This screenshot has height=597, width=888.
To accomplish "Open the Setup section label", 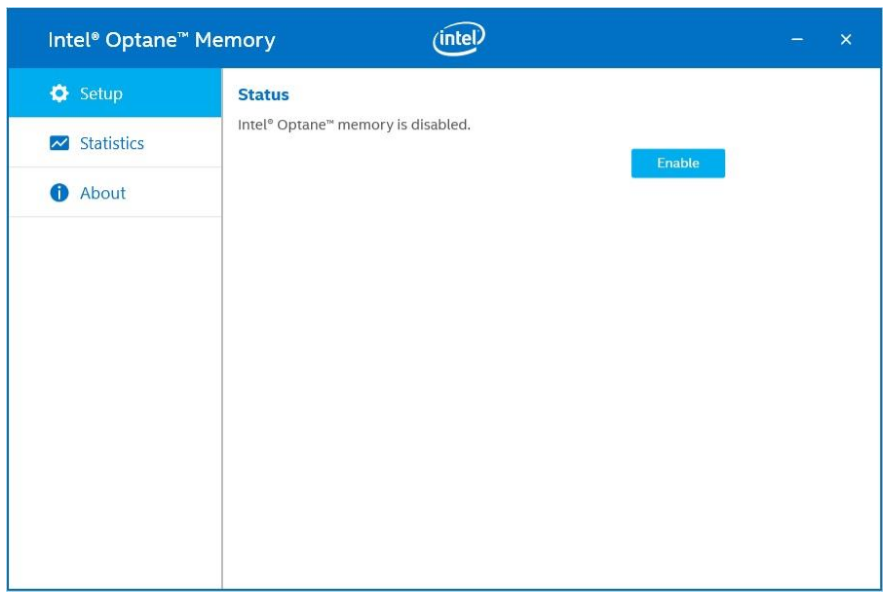I will [101, 94].
